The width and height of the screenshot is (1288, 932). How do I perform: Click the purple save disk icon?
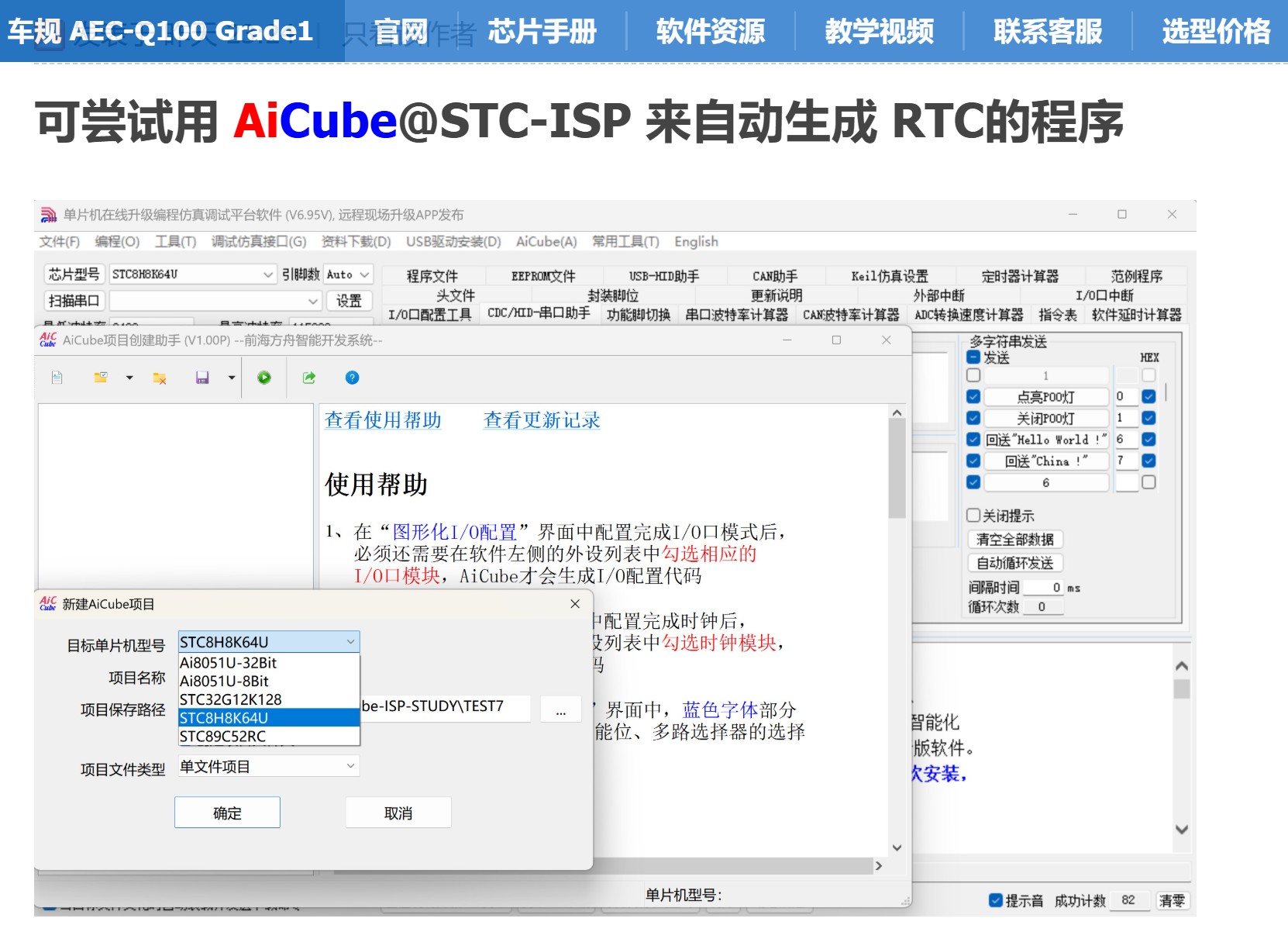[x=202, y=378]
